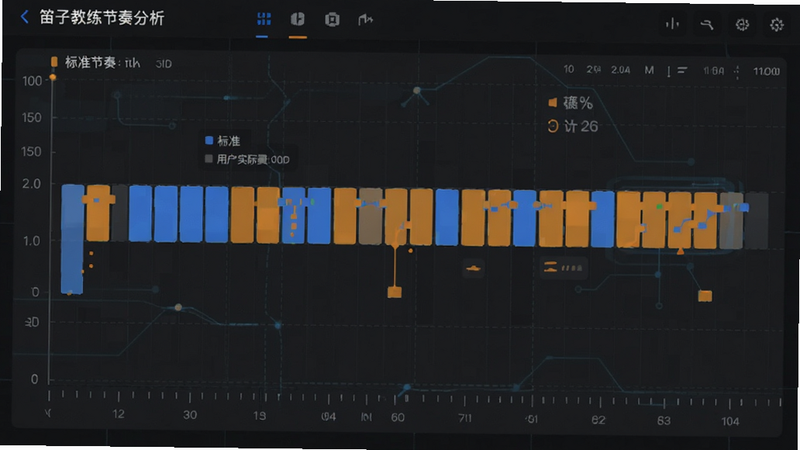Screen dimensions: 800x450
Task: Click the orange square marker at the lower right
Action: [705, 296]
